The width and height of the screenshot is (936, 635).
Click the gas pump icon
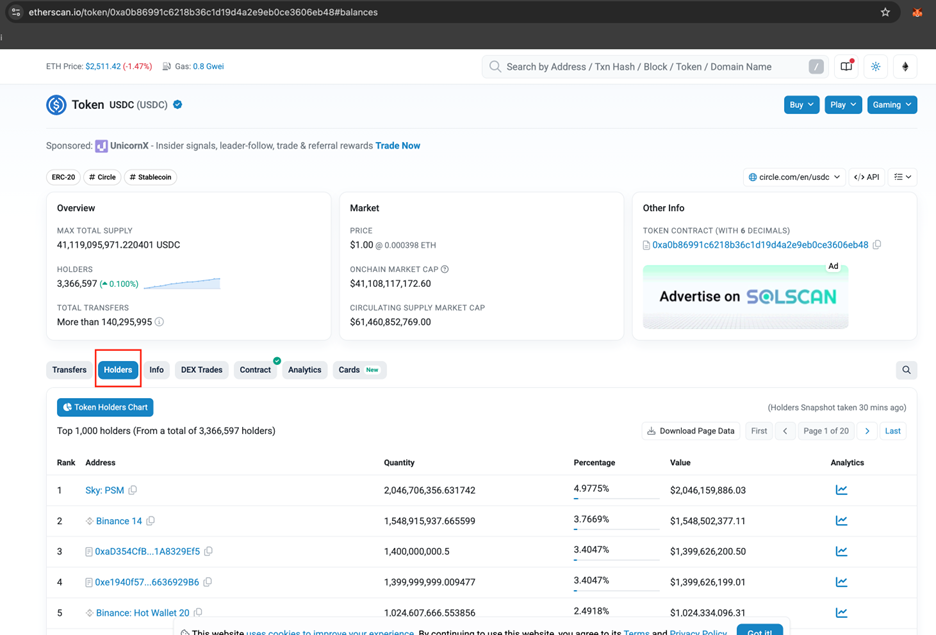(167, 66)
